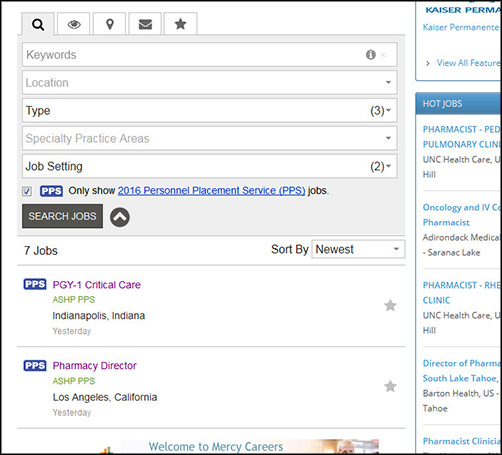Open the Sort By Newest dropdown
The image size is (502, 455).
tap(358, 249)
